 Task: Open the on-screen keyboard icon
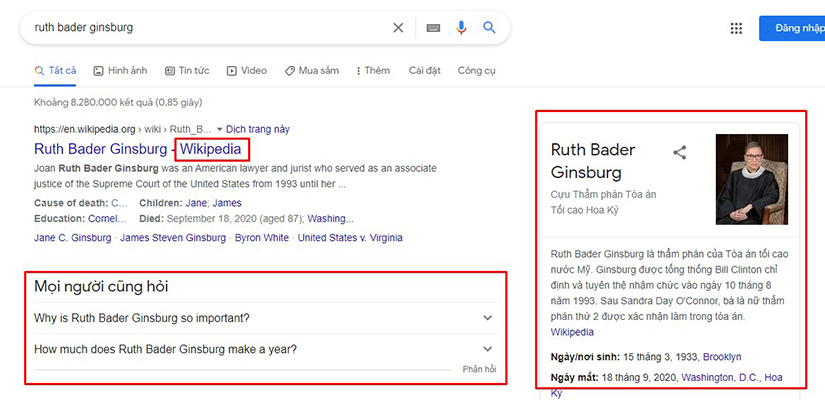pyautogui.click(x=433, y=28)
